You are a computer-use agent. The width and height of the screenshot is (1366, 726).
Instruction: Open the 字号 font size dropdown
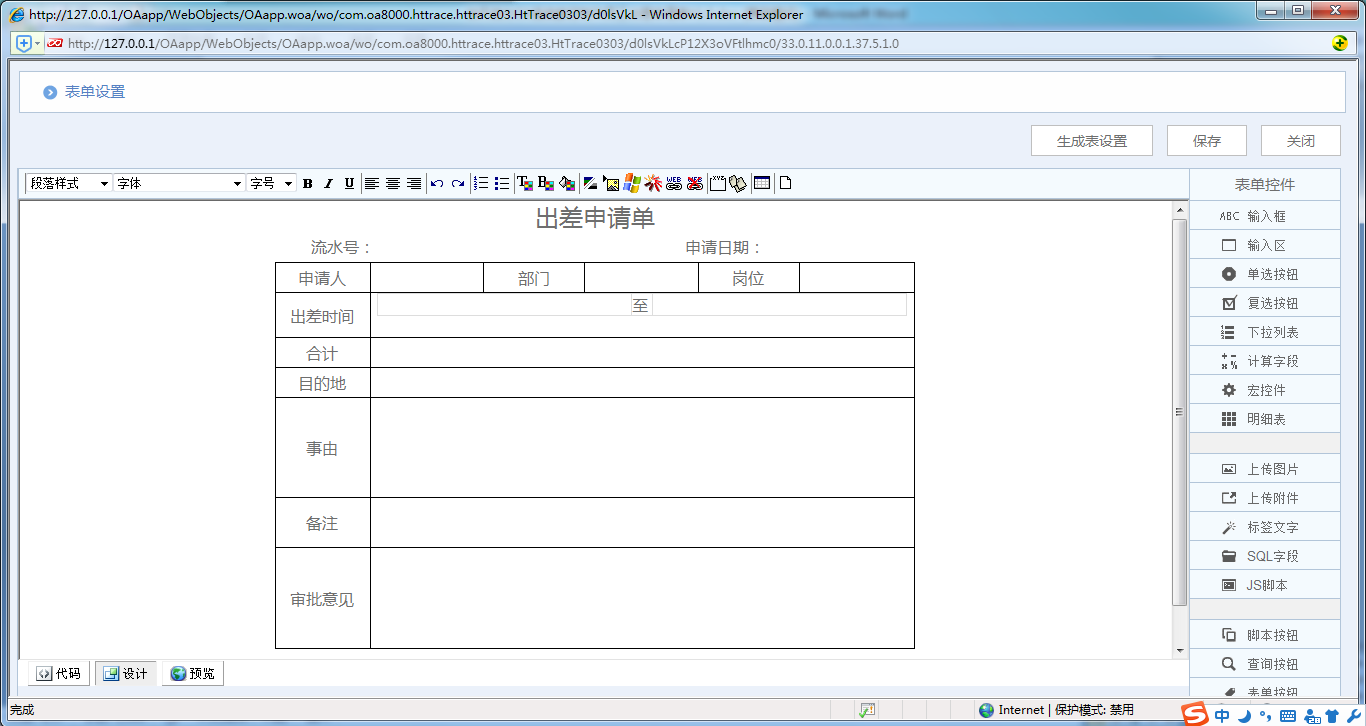pos(272,184)
